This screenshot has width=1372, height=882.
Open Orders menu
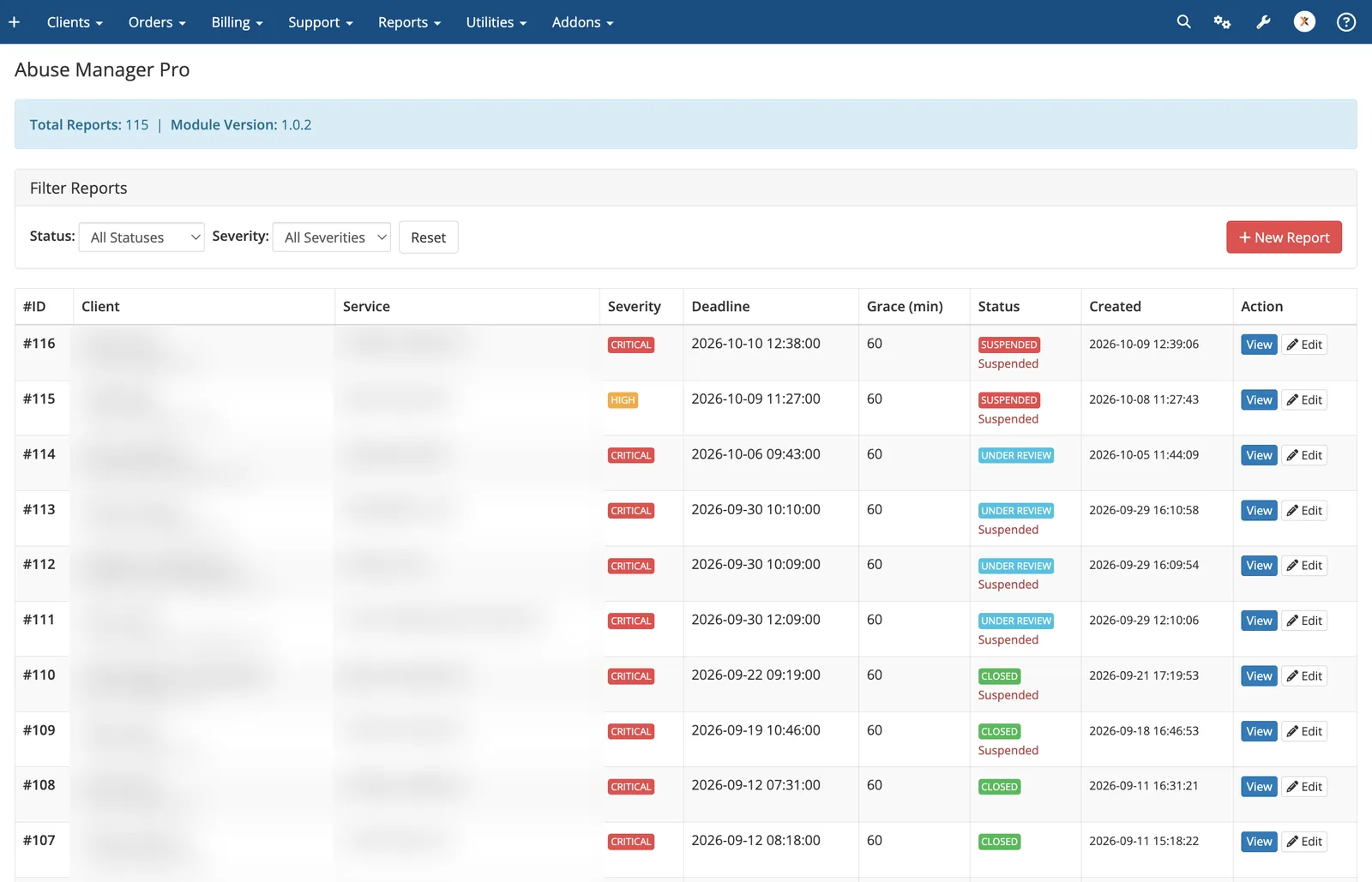tap(157, 22)
